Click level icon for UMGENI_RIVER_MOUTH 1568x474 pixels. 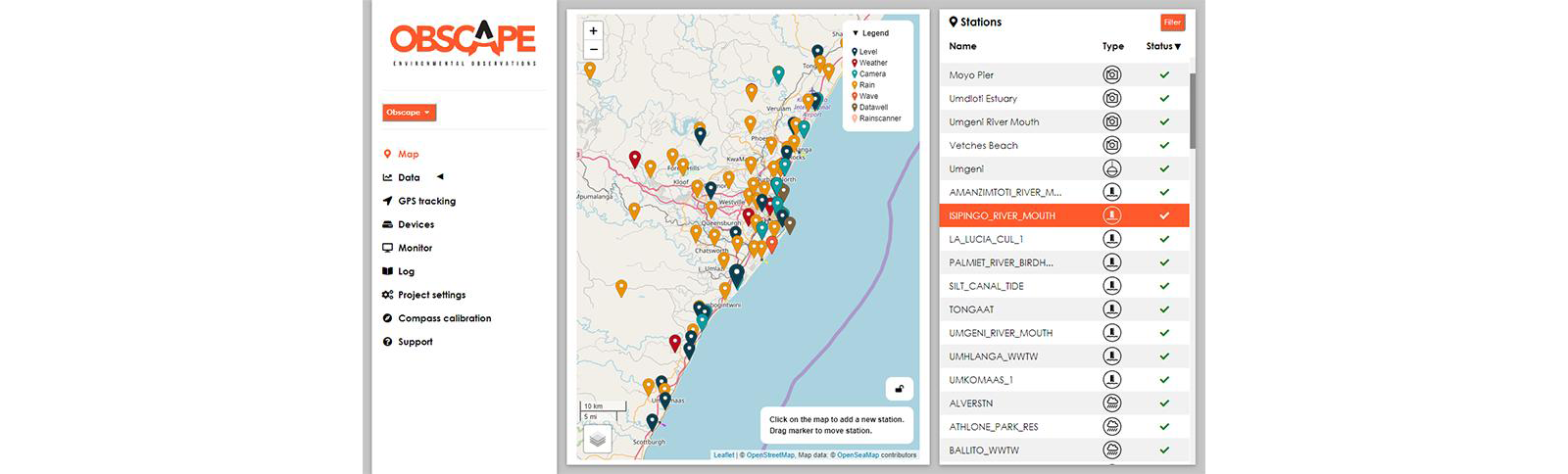tap(1111, 333)
